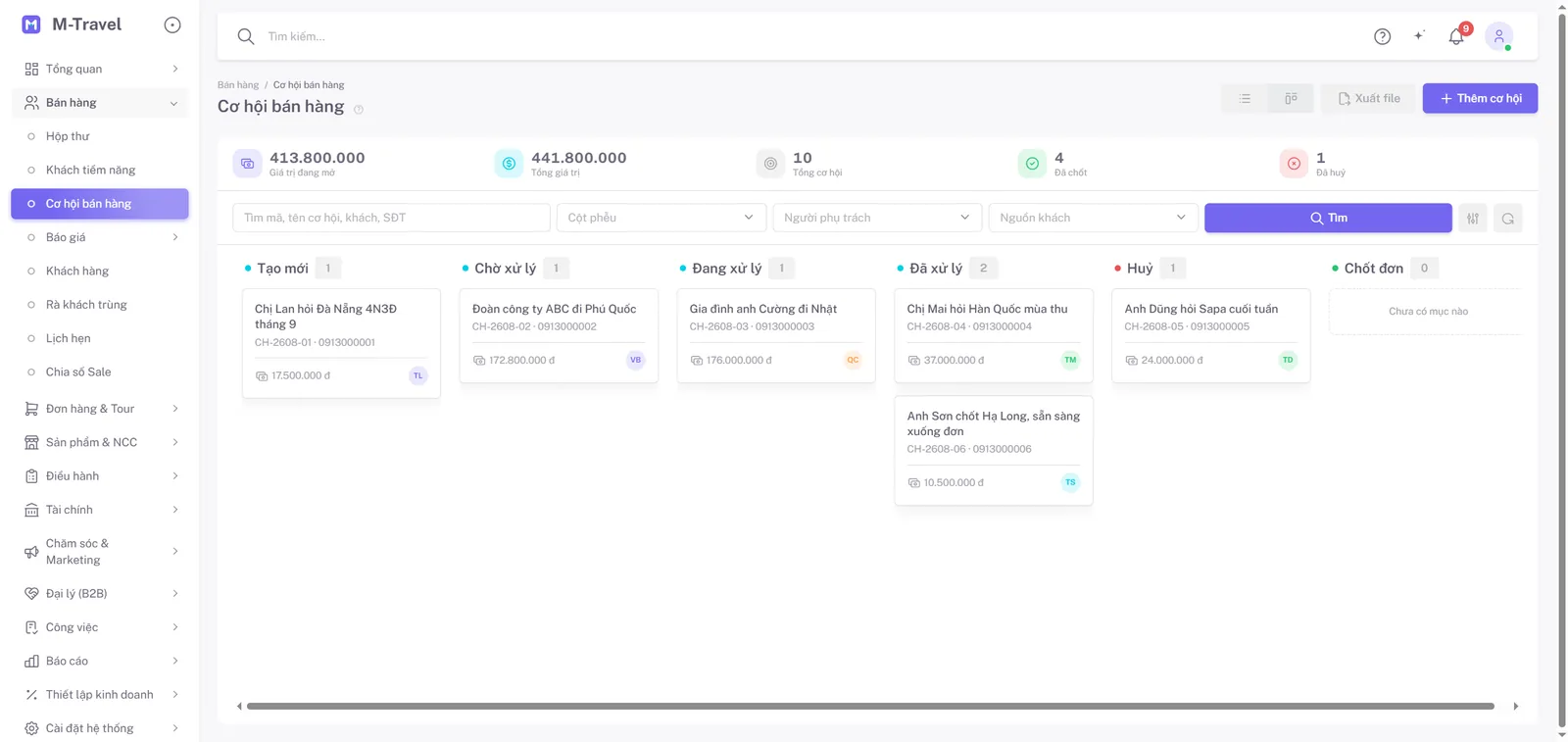Click the Tổng quan dashboard icon

pyautogui.click(x=31, y=69)
